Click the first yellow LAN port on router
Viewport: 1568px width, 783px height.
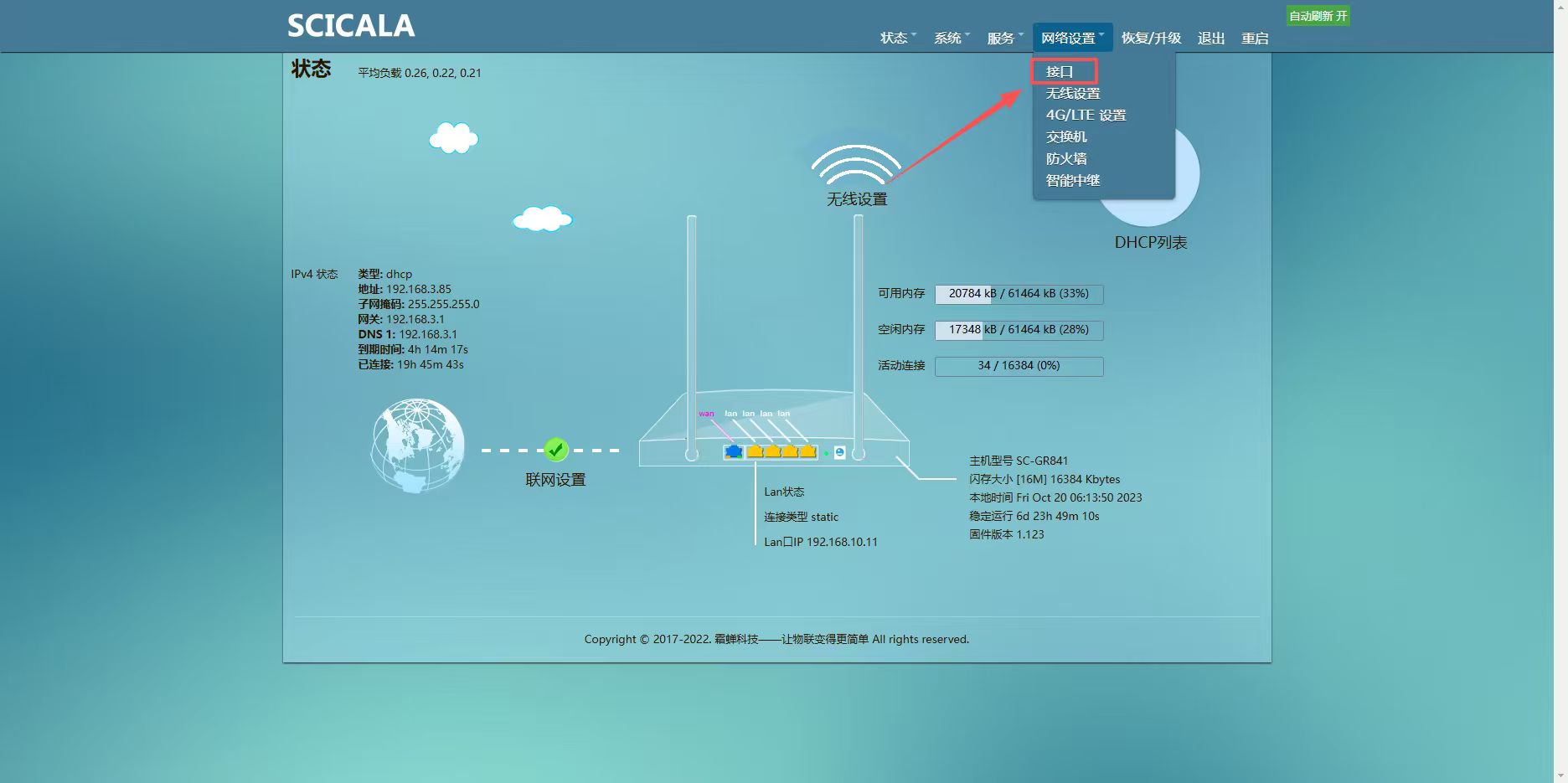(755, 452)
